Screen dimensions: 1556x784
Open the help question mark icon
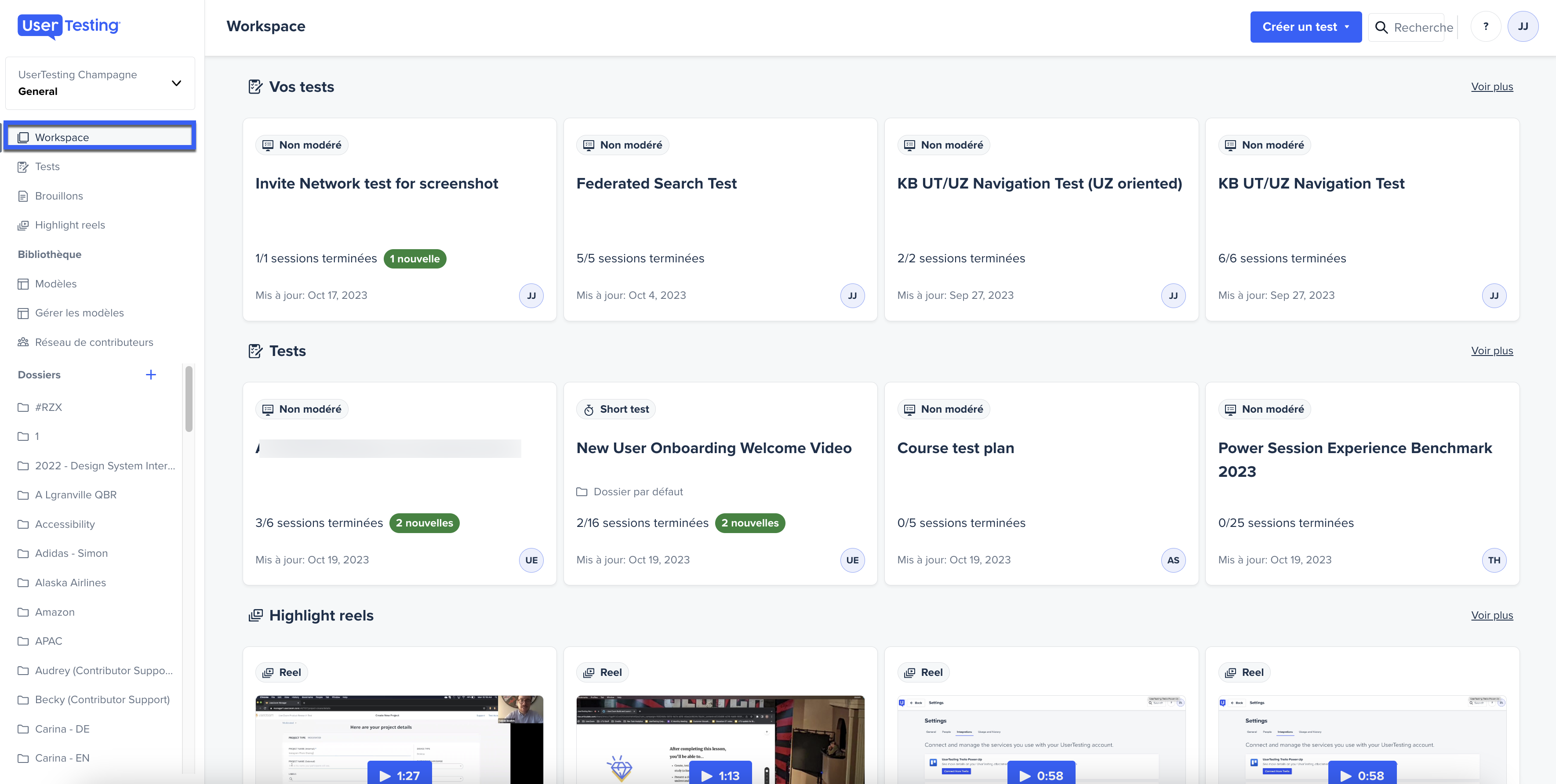1486,26
